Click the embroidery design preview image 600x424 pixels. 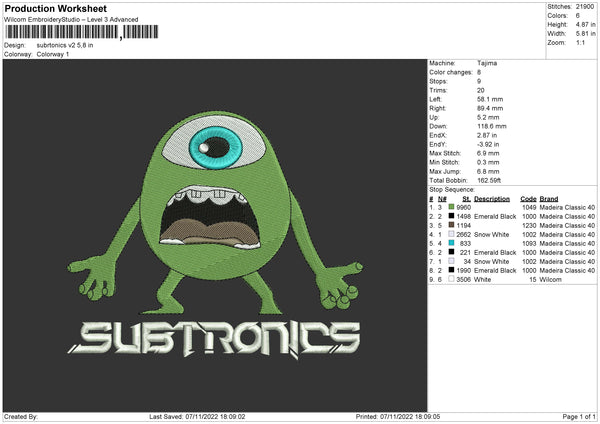tap(215, 235)
